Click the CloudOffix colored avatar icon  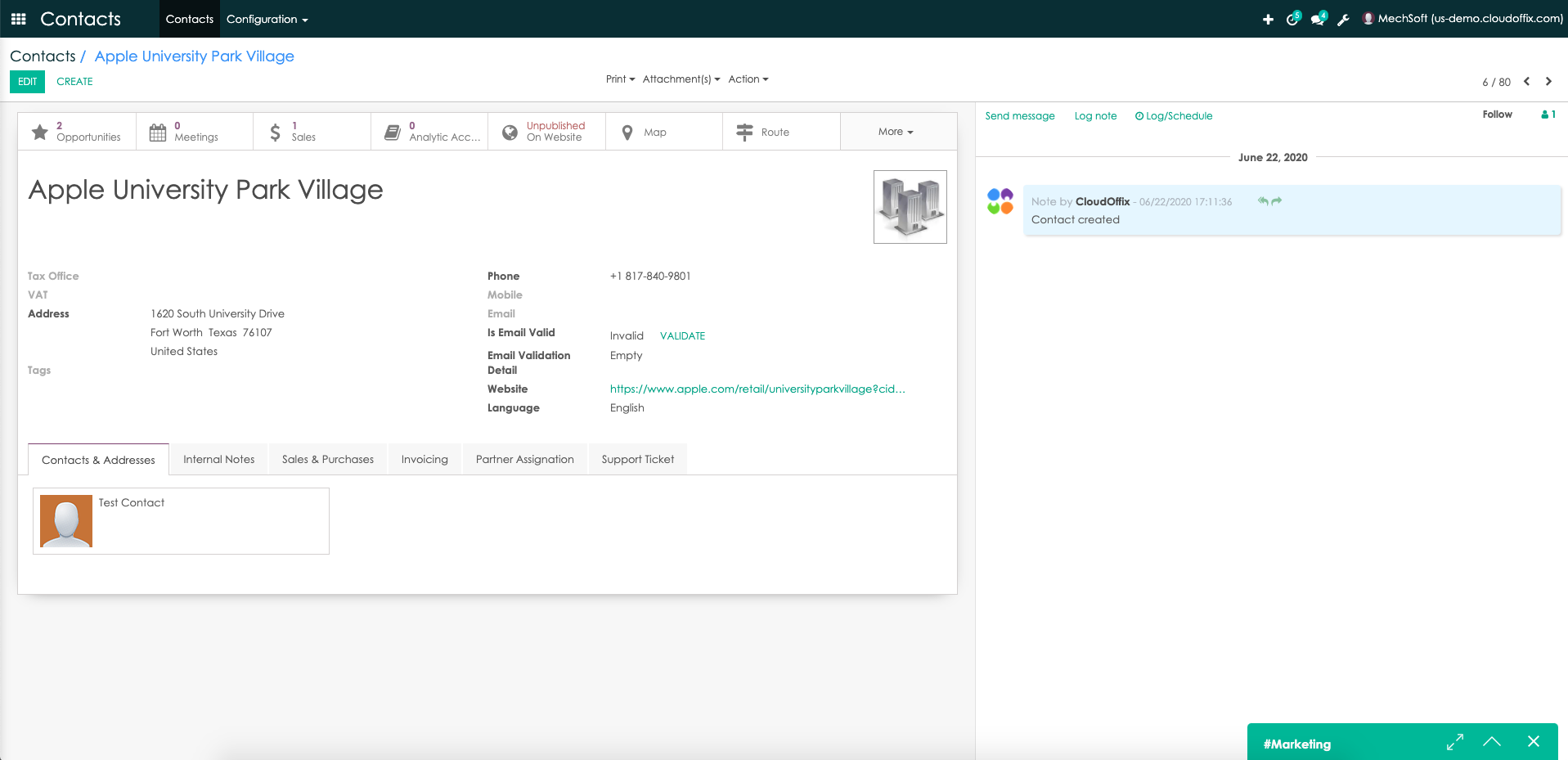click(x=1000, y=201)
